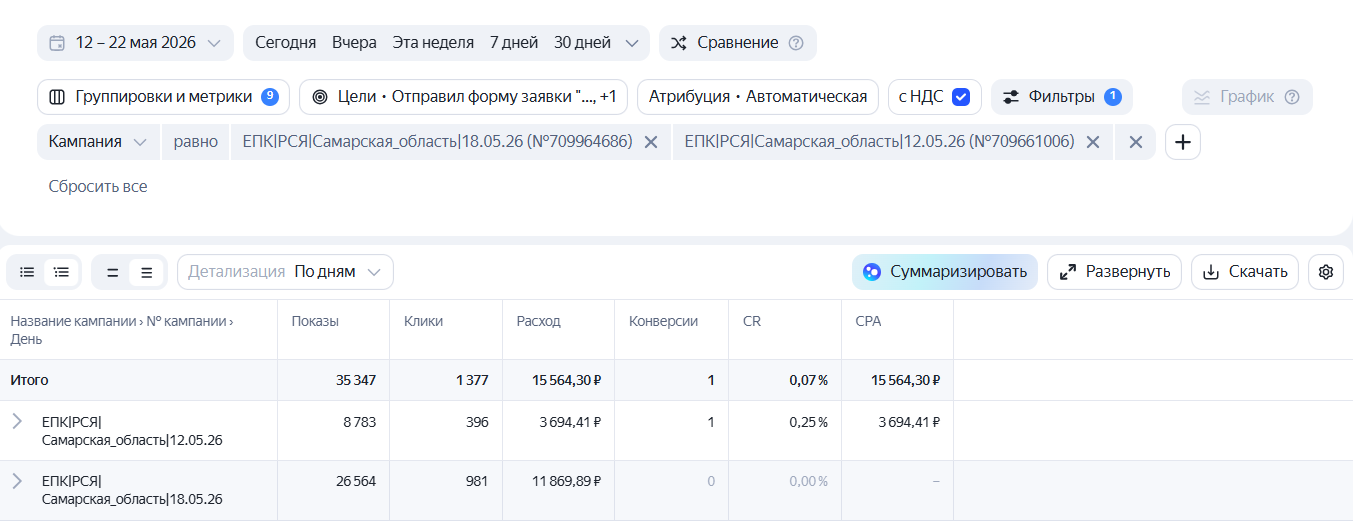Select the Вчера period
The height and width of the screenshot is (527, 1353).
coord(354,43)
